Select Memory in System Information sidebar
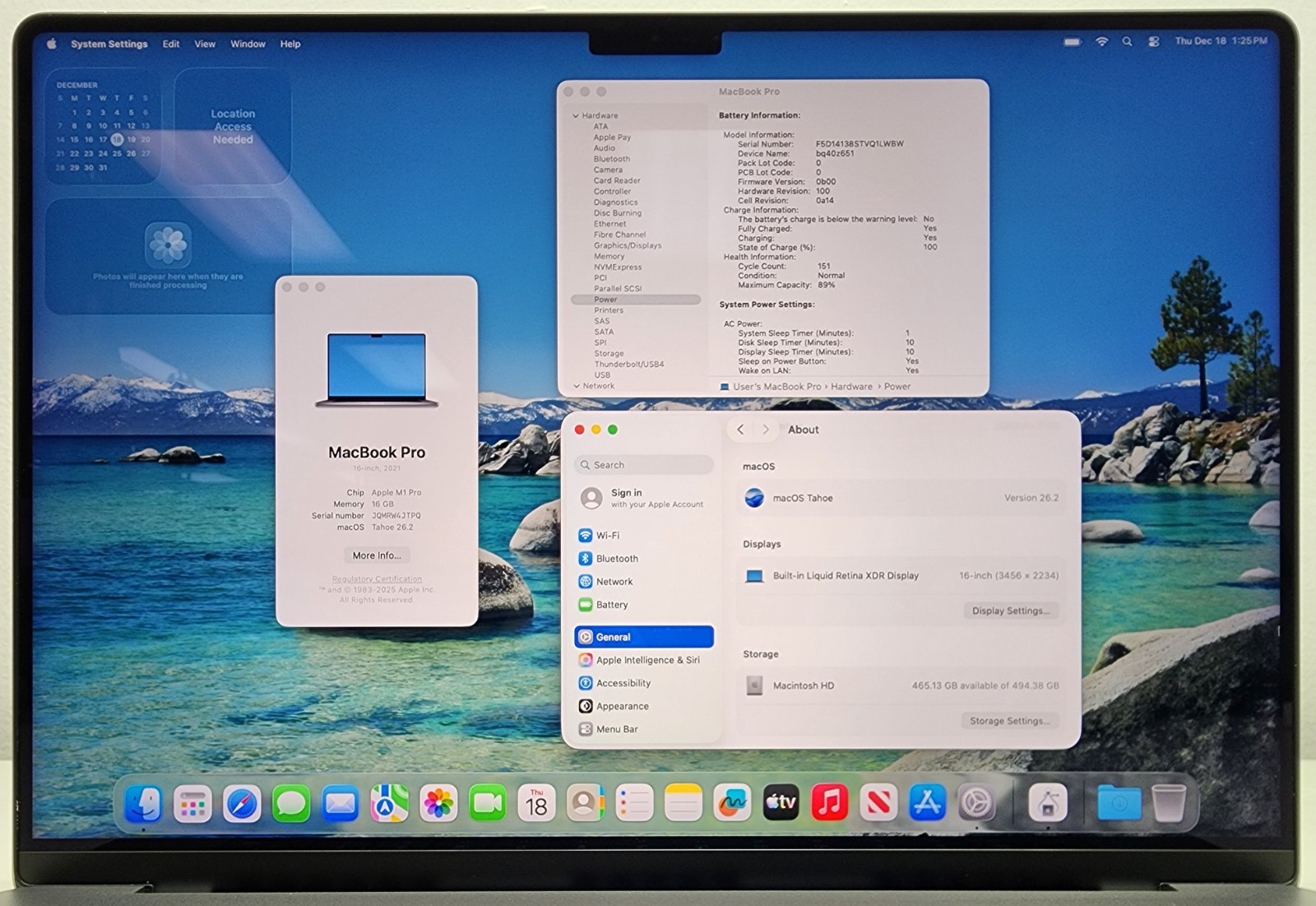The image size is (1316, 906). (x=609, y=256)
